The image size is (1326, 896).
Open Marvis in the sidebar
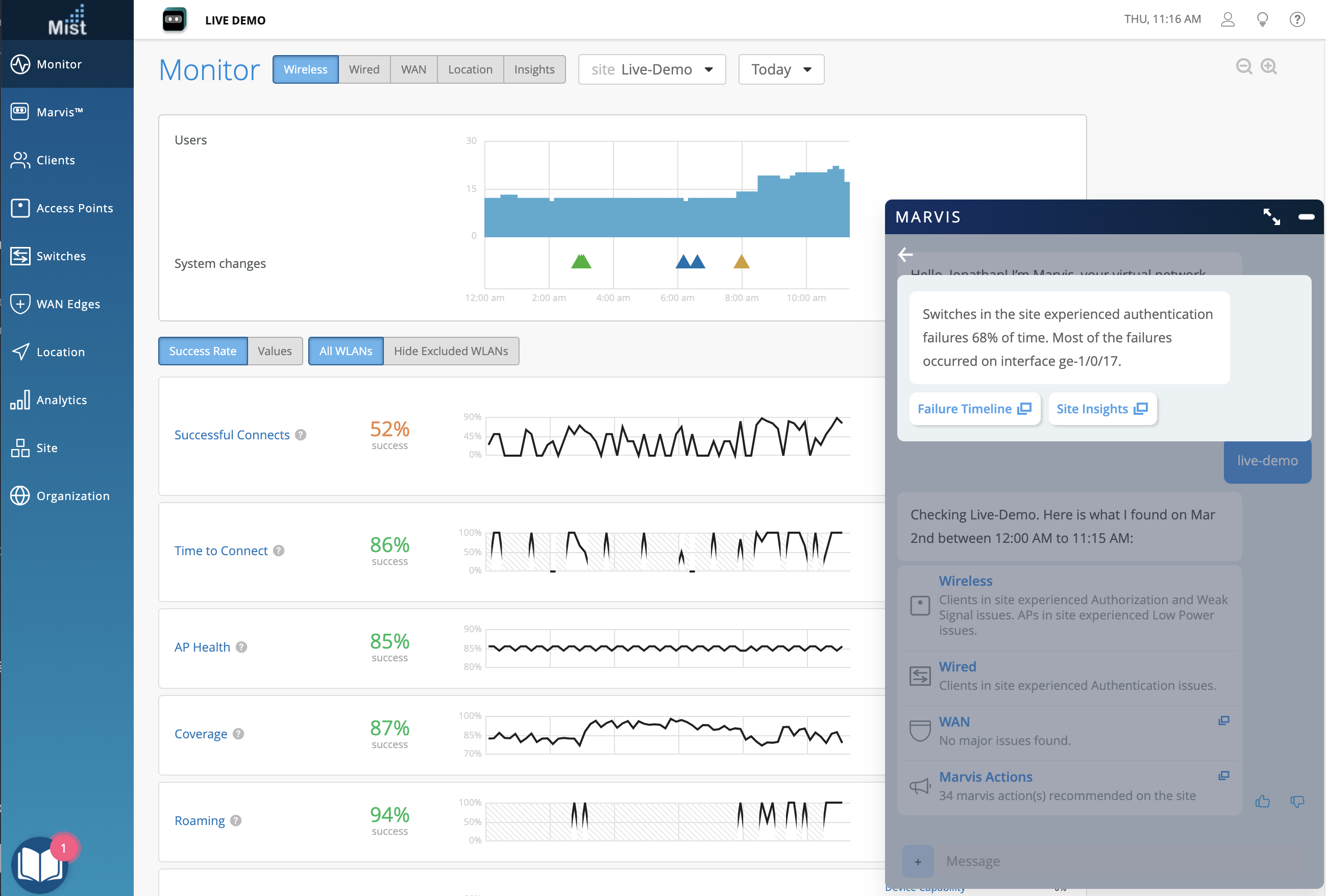pyautogui.click(x=59, y=112)
